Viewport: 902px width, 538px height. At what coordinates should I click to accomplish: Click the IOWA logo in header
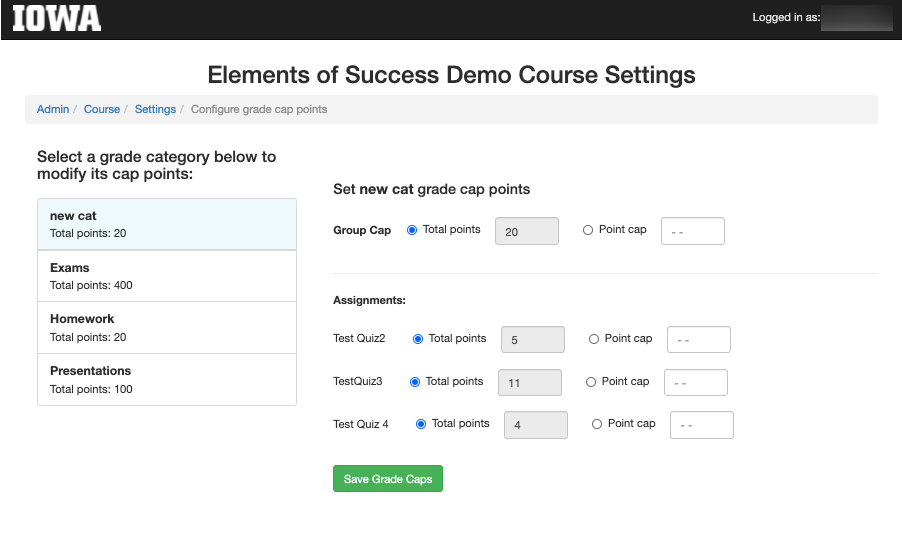[x=56, y=18]
